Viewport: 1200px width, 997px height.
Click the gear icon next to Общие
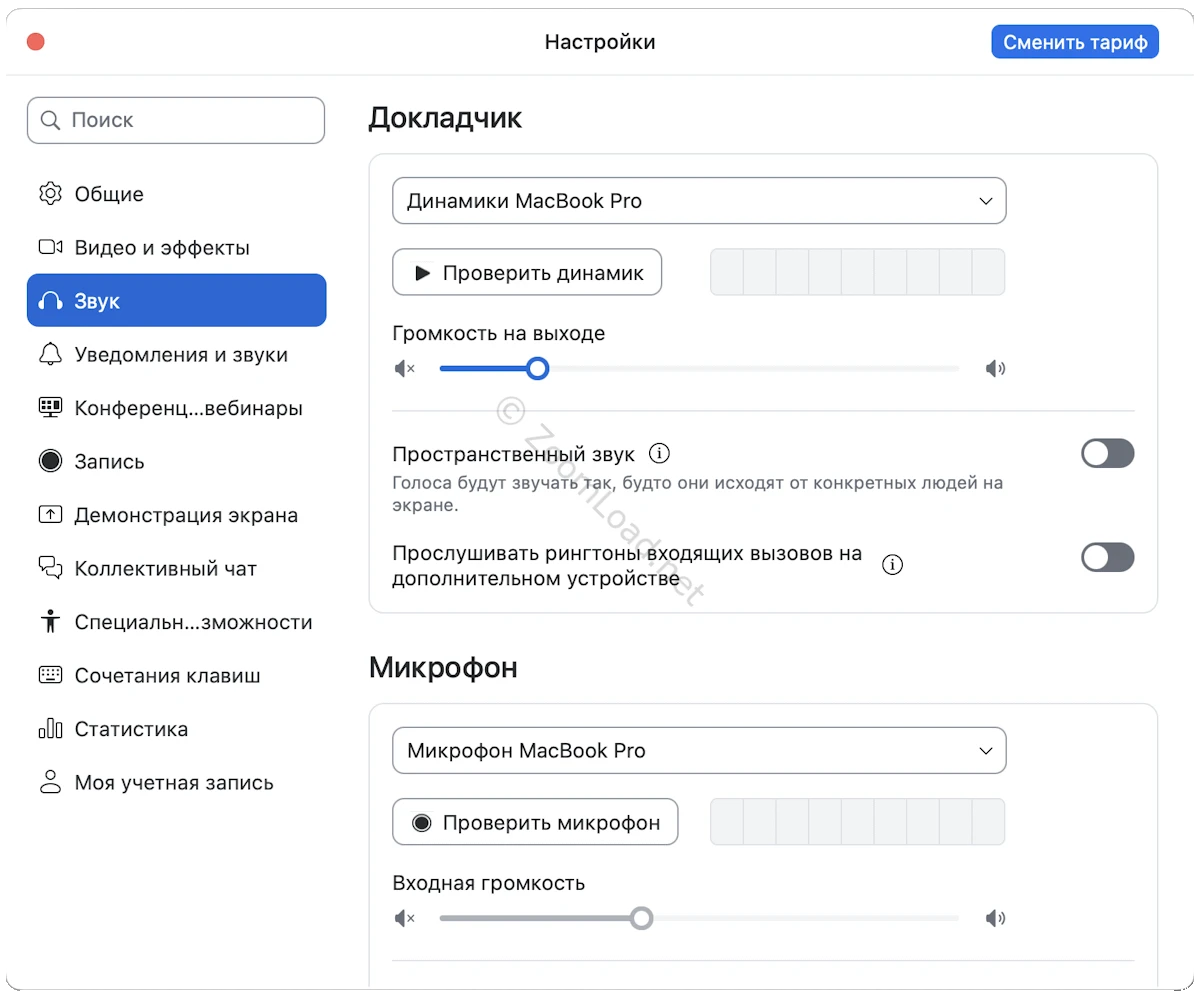click(50, 194)
